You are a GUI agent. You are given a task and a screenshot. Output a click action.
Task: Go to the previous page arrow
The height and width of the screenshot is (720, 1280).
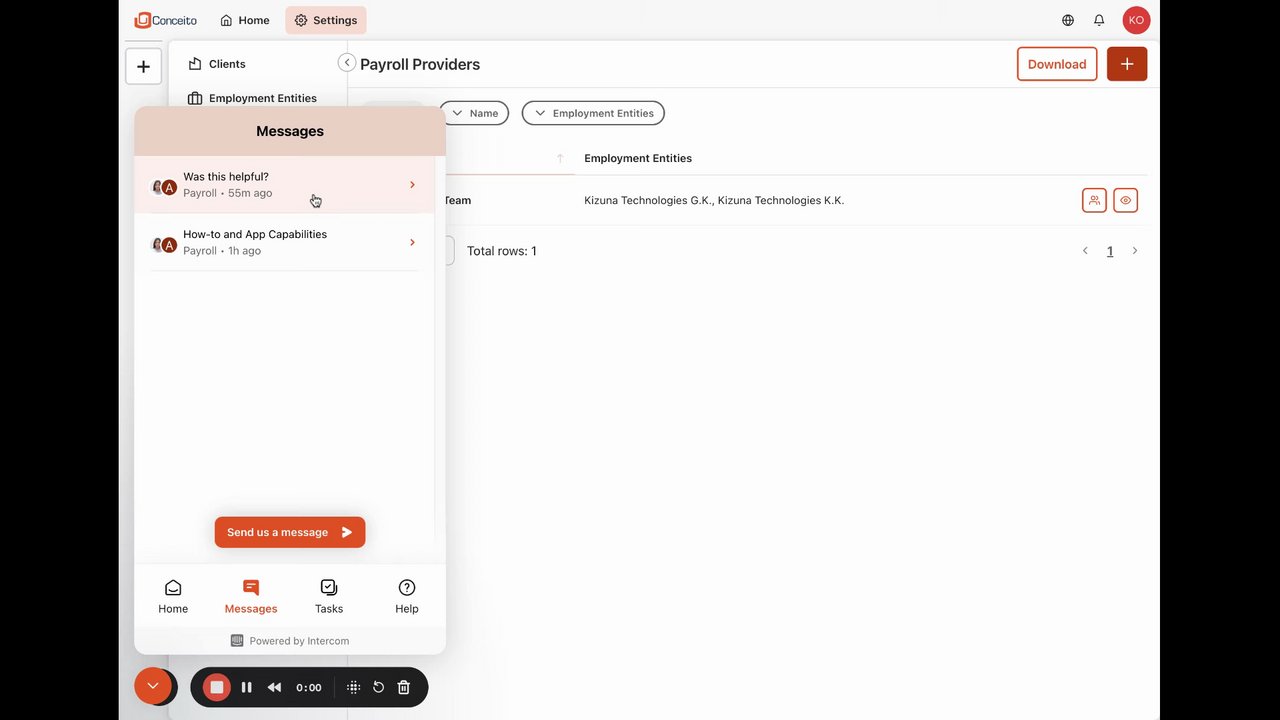tap(1085, 251)
